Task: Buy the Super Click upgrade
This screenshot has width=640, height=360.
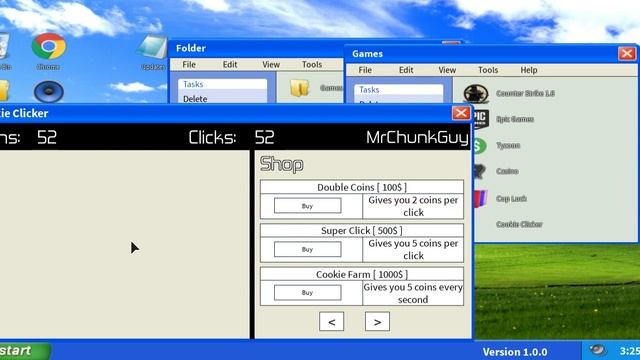Action: 307,249
